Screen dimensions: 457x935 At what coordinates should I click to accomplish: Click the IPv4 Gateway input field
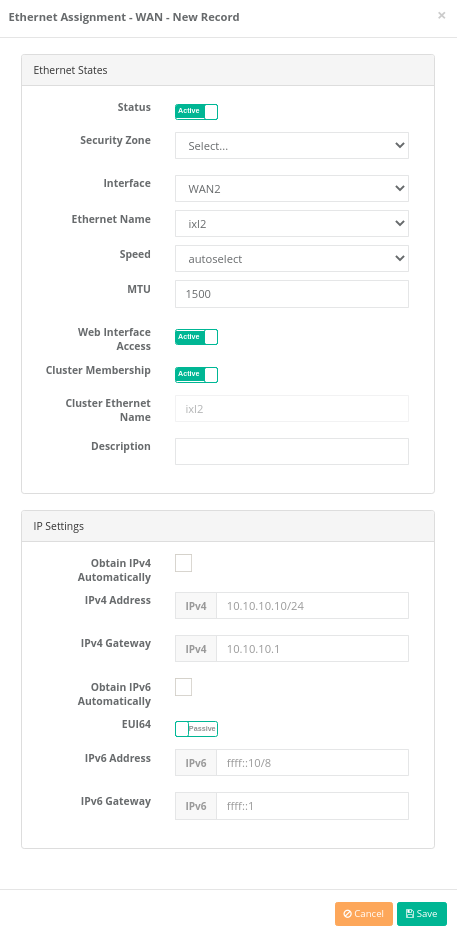313,649
